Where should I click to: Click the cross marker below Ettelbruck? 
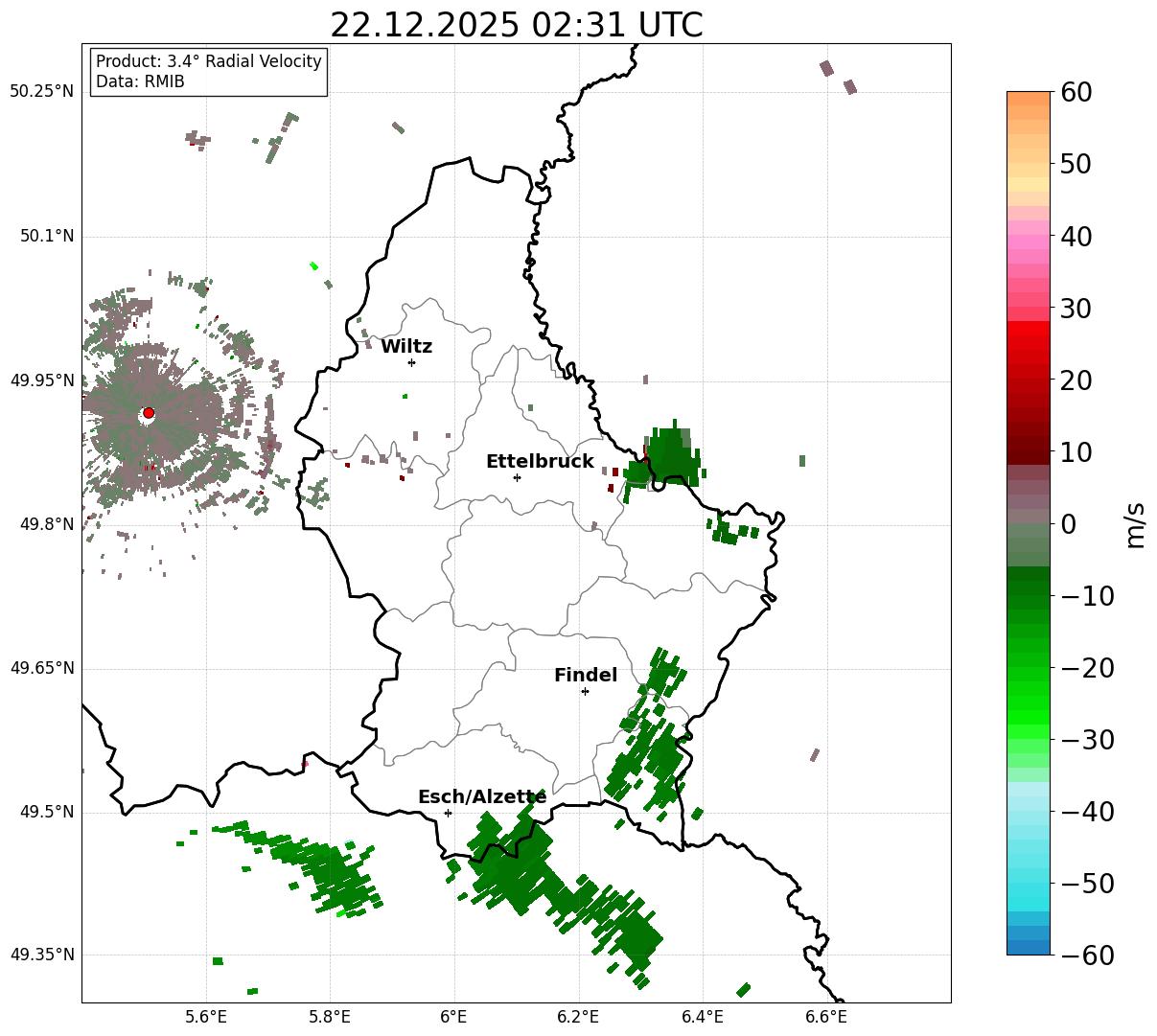517,477
